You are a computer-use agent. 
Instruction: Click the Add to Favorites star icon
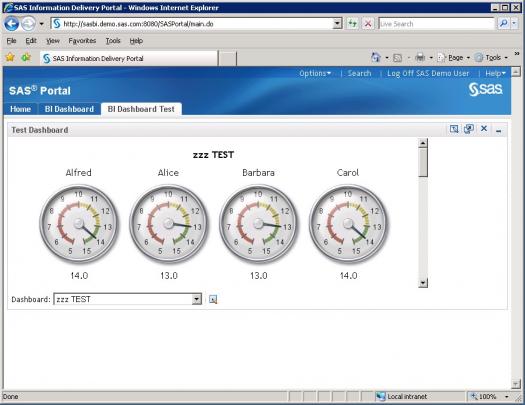(x=26, y=58)
